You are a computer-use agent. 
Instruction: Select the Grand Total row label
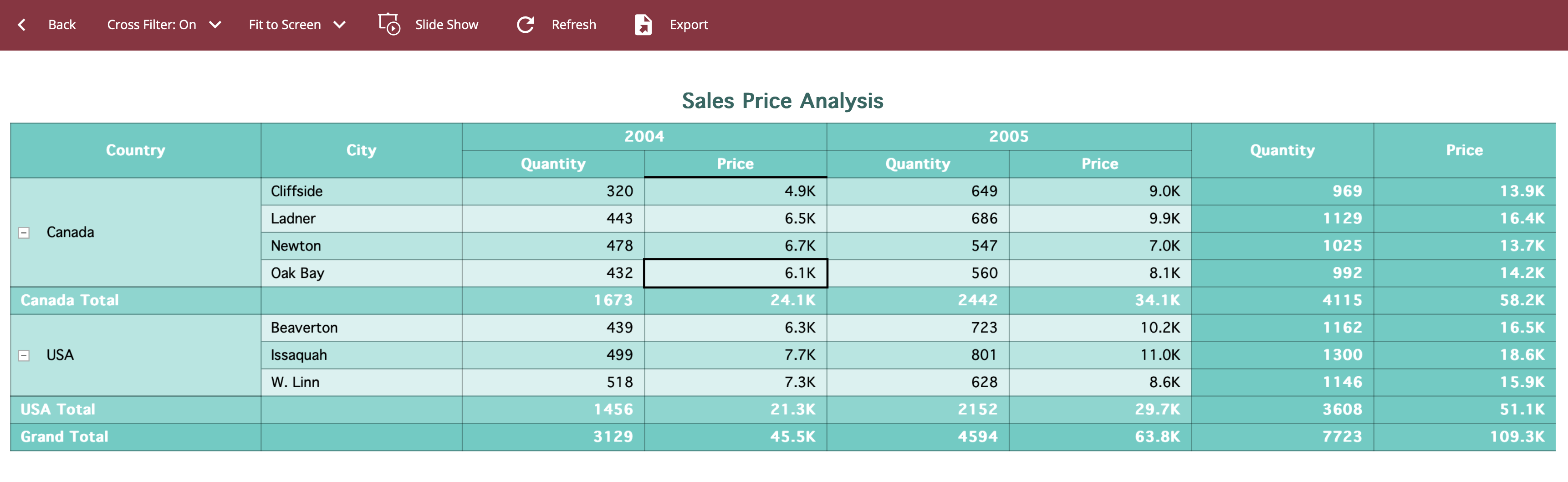65,437
